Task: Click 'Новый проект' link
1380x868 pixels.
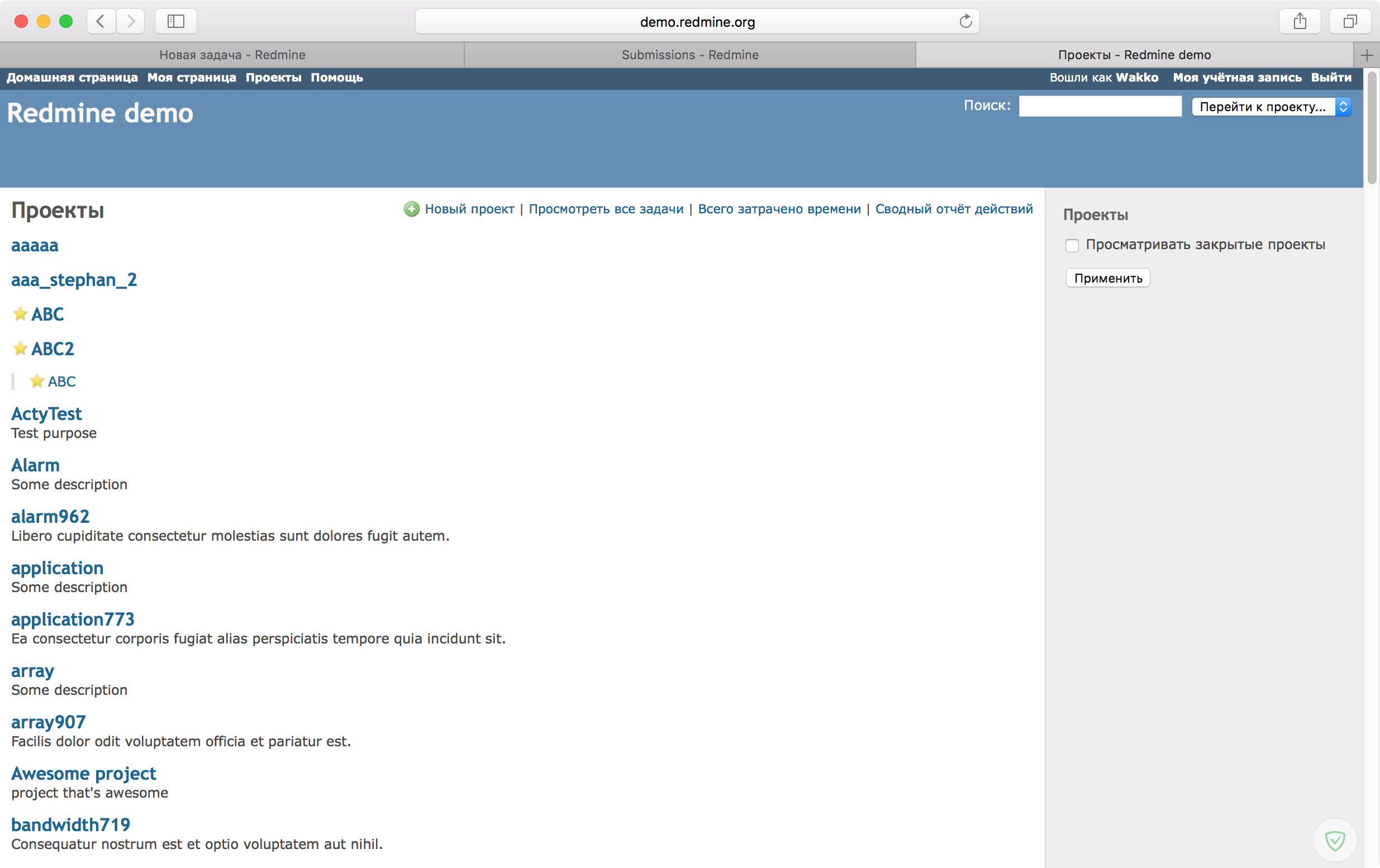Action: click(x=469, y=209)
